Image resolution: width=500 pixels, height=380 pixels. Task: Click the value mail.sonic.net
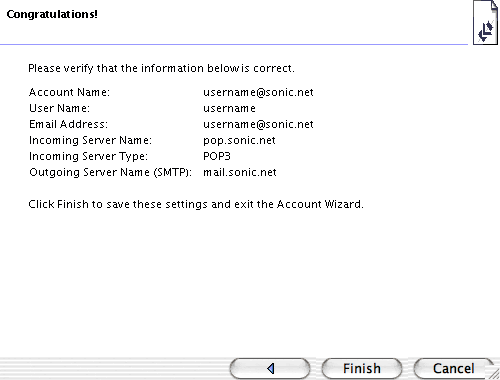point(240,172)
